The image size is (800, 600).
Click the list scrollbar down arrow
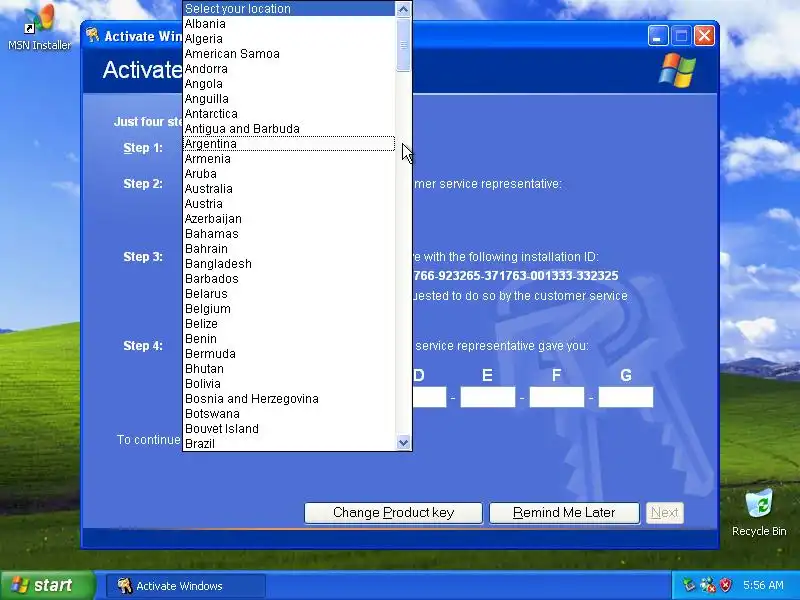point(404,443)
